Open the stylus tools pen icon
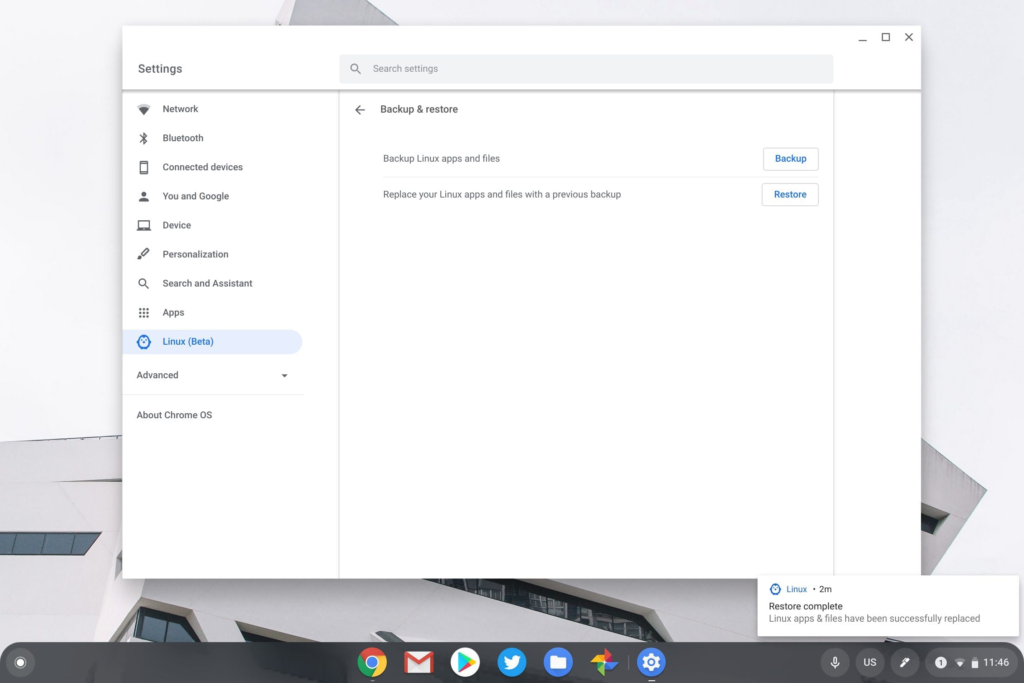 [x=904, y=663]
